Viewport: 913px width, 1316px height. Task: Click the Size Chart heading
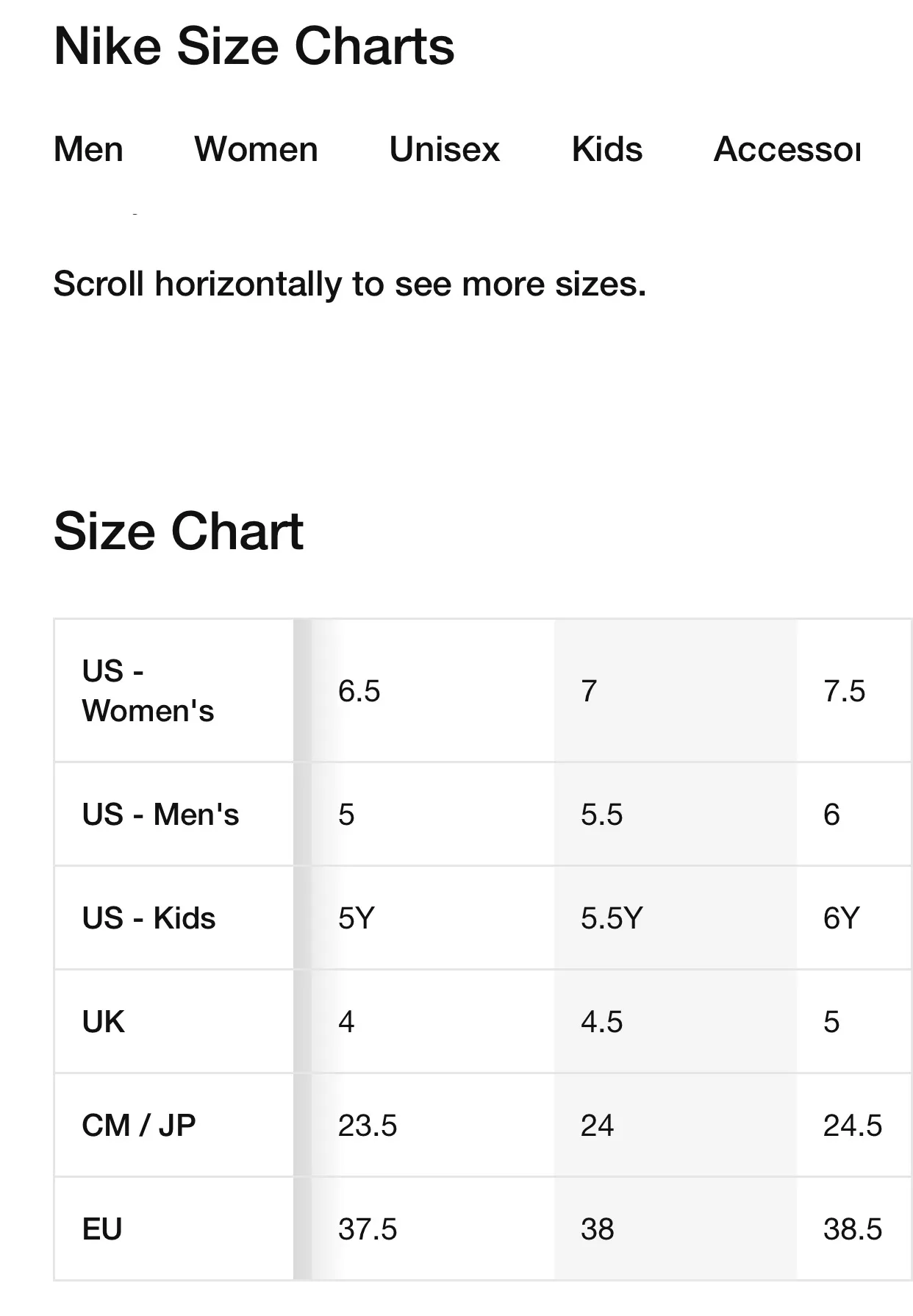click(179, 531)
